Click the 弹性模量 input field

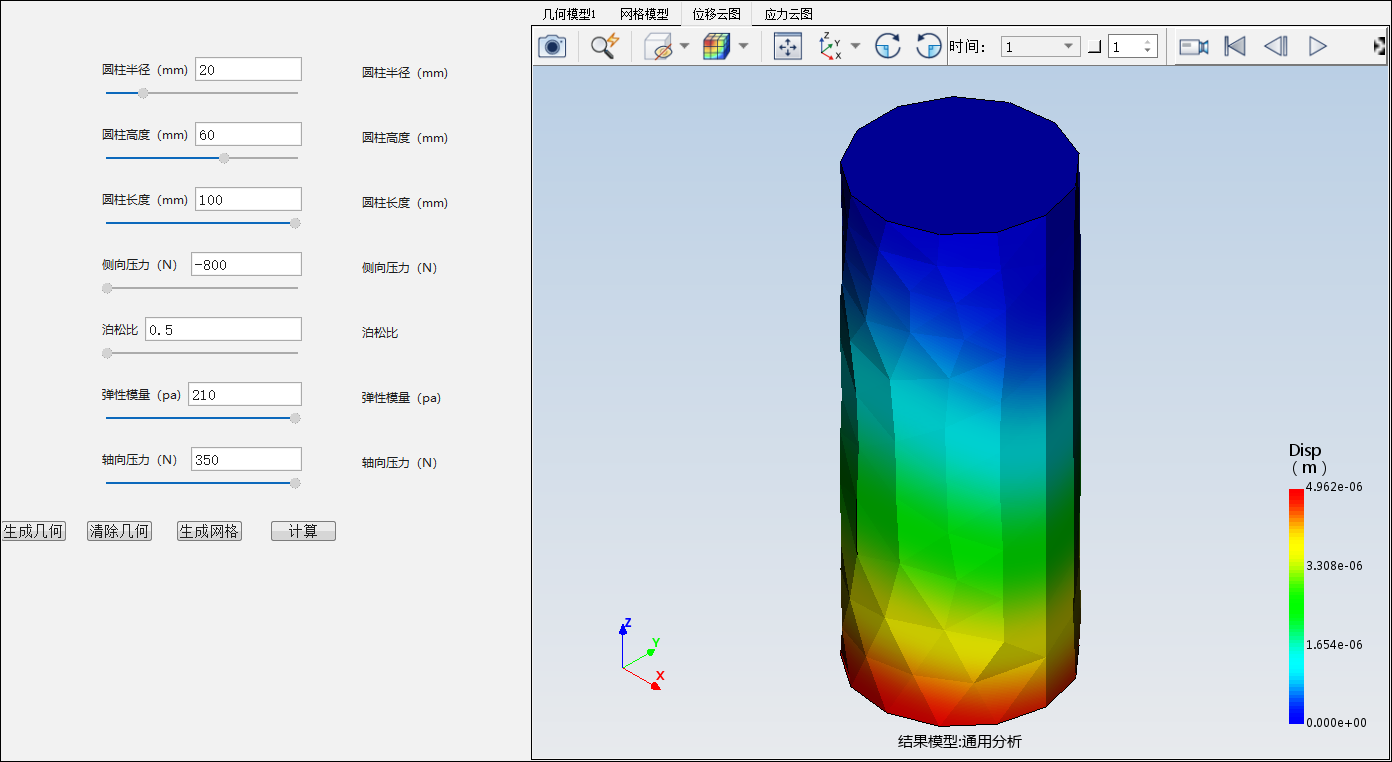(x=245, y=394)
